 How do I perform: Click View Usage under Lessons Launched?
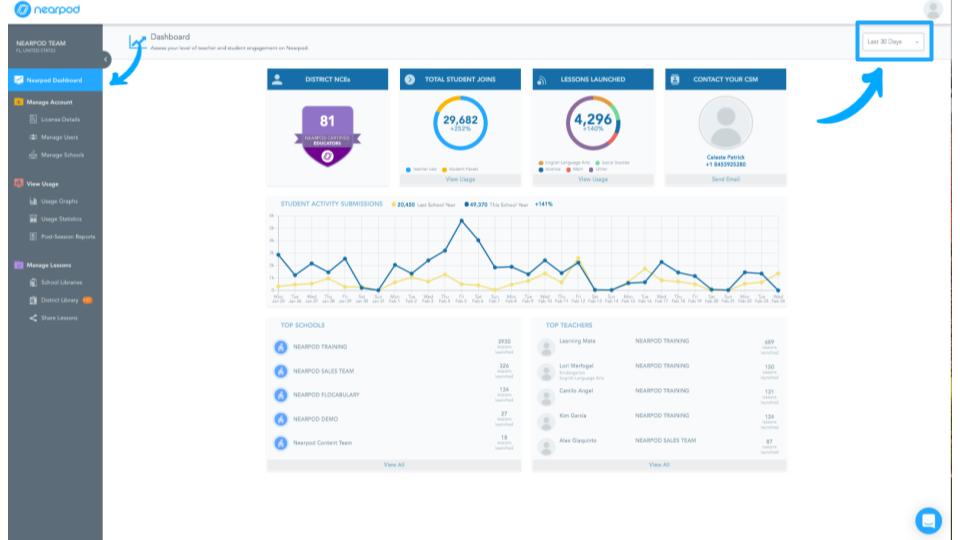tap(593, 179)
